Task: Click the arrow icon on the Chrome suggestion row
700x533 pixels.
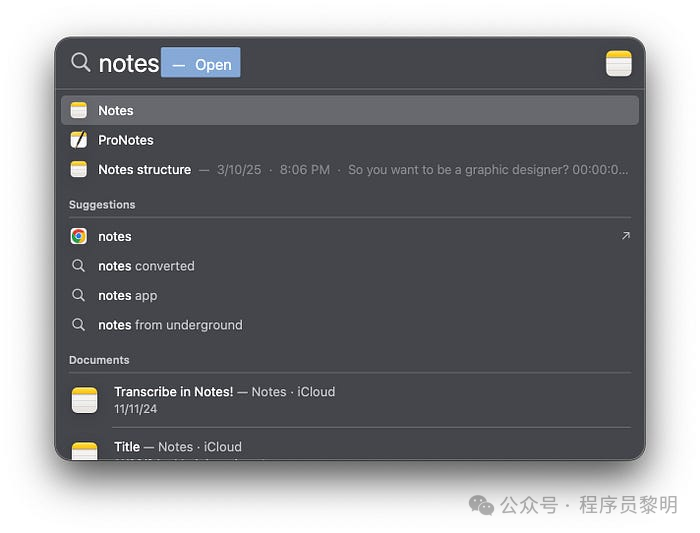Action: point(625,235)
